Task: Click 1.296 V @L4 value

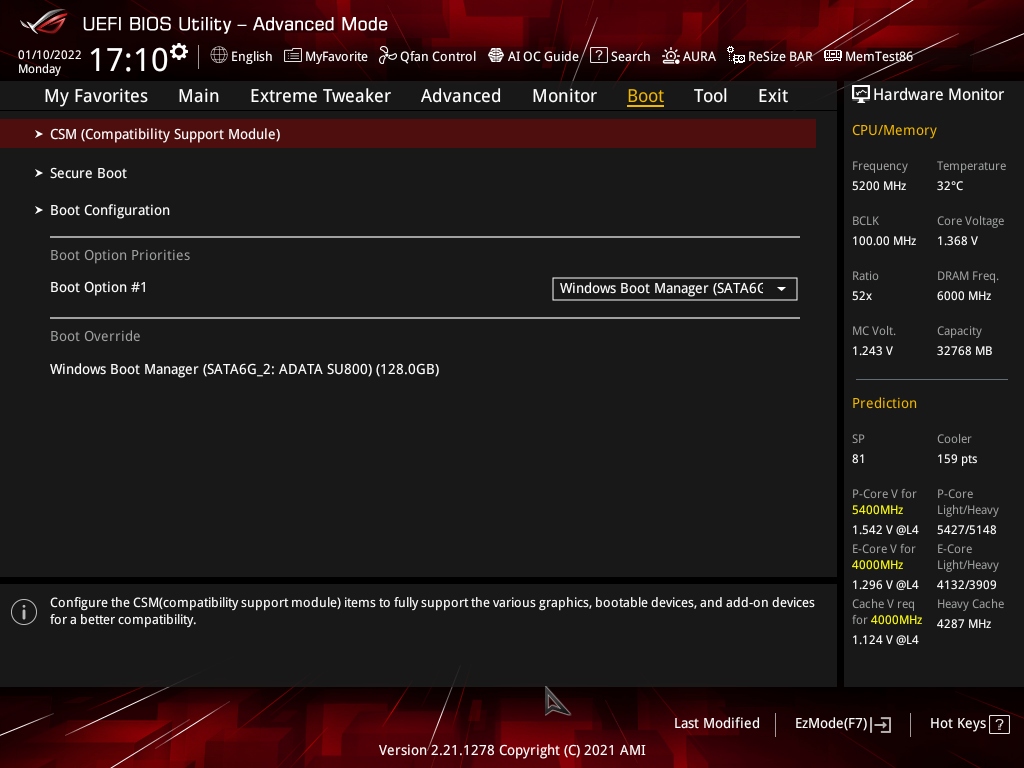Action: tap(885, 584)
